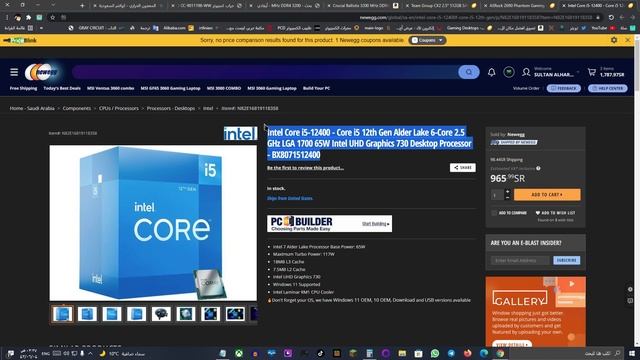
Task: Click the Intel brand logo
Action: click(x=240, y=133)
